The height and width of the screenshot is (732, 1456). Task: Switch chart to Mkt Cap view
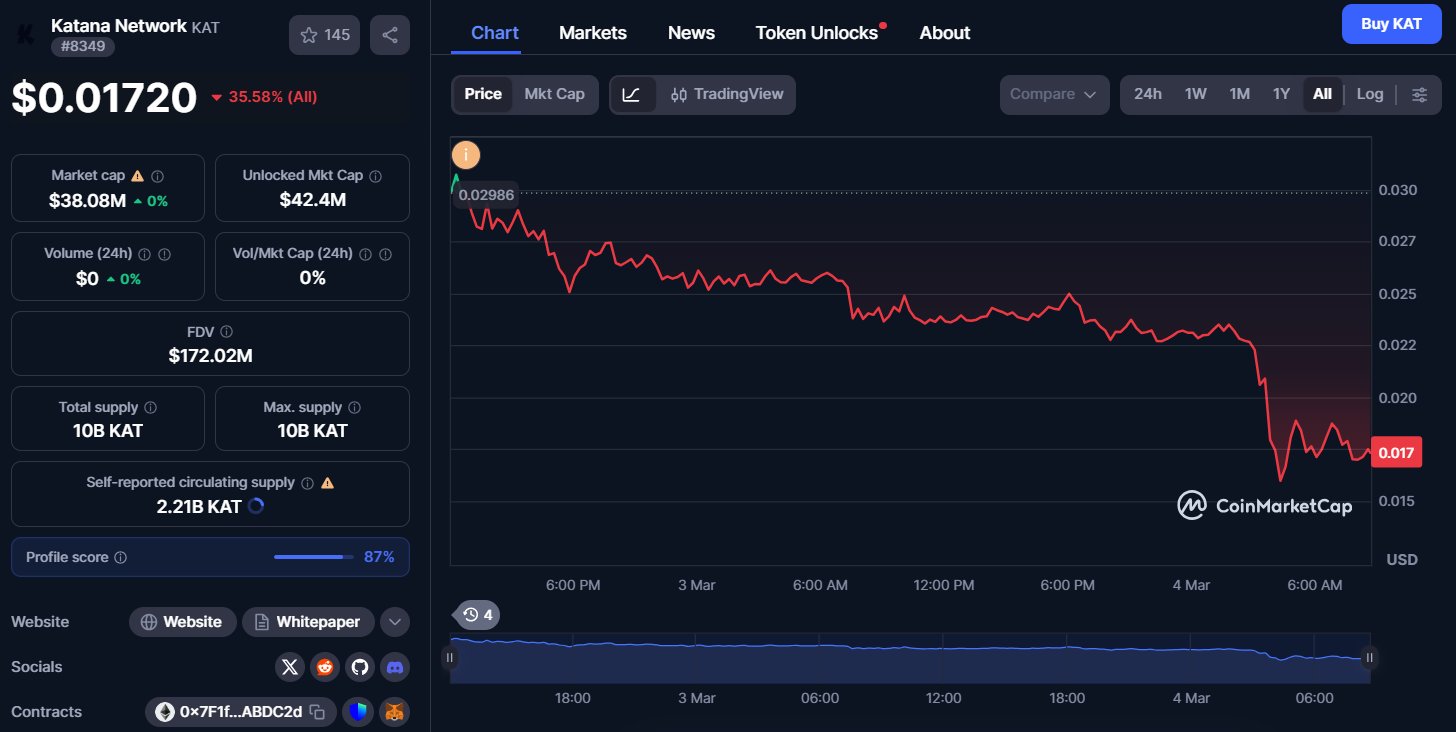coord(554,94)
